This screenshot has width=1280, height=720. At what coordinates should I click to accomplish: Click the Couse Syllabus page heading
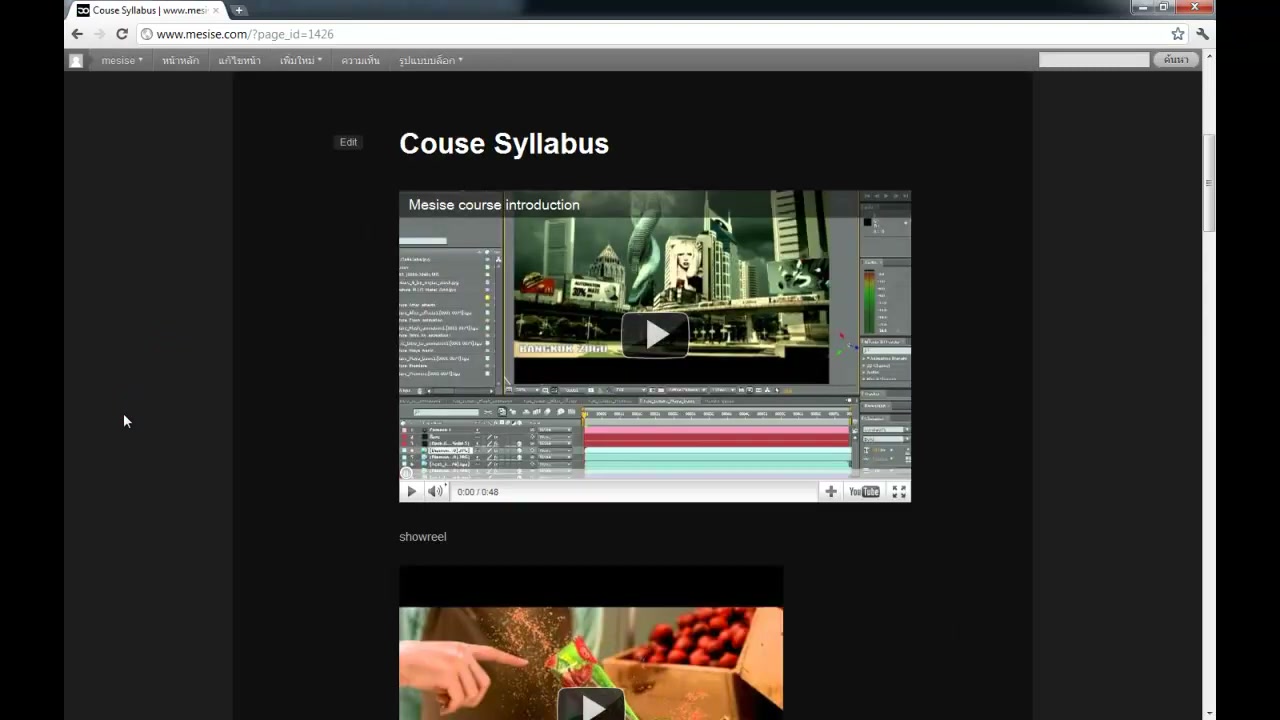pos(504,143)
